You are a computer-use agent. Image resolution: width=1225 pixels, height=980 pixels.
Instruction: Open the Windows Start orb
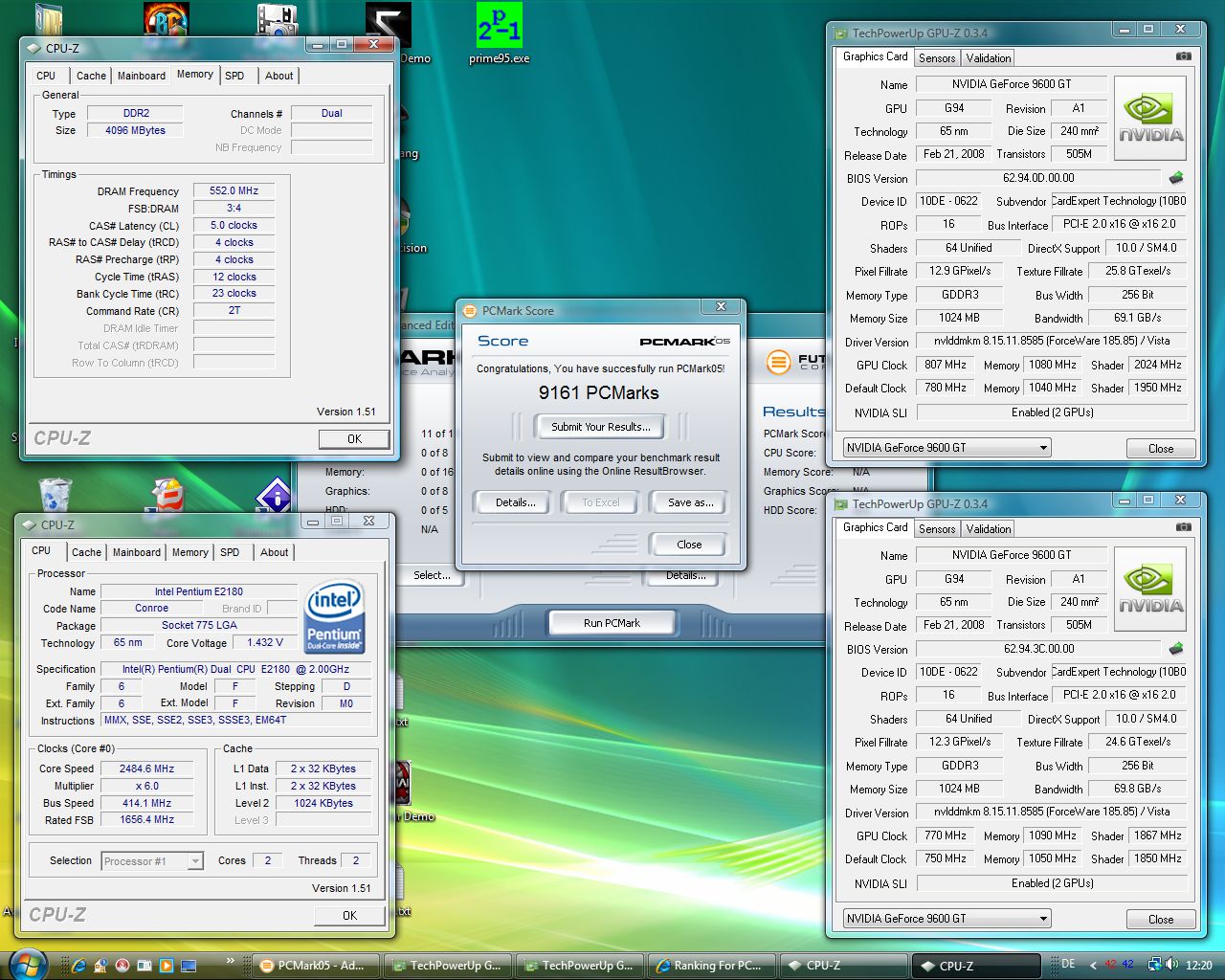pos(27,964)
